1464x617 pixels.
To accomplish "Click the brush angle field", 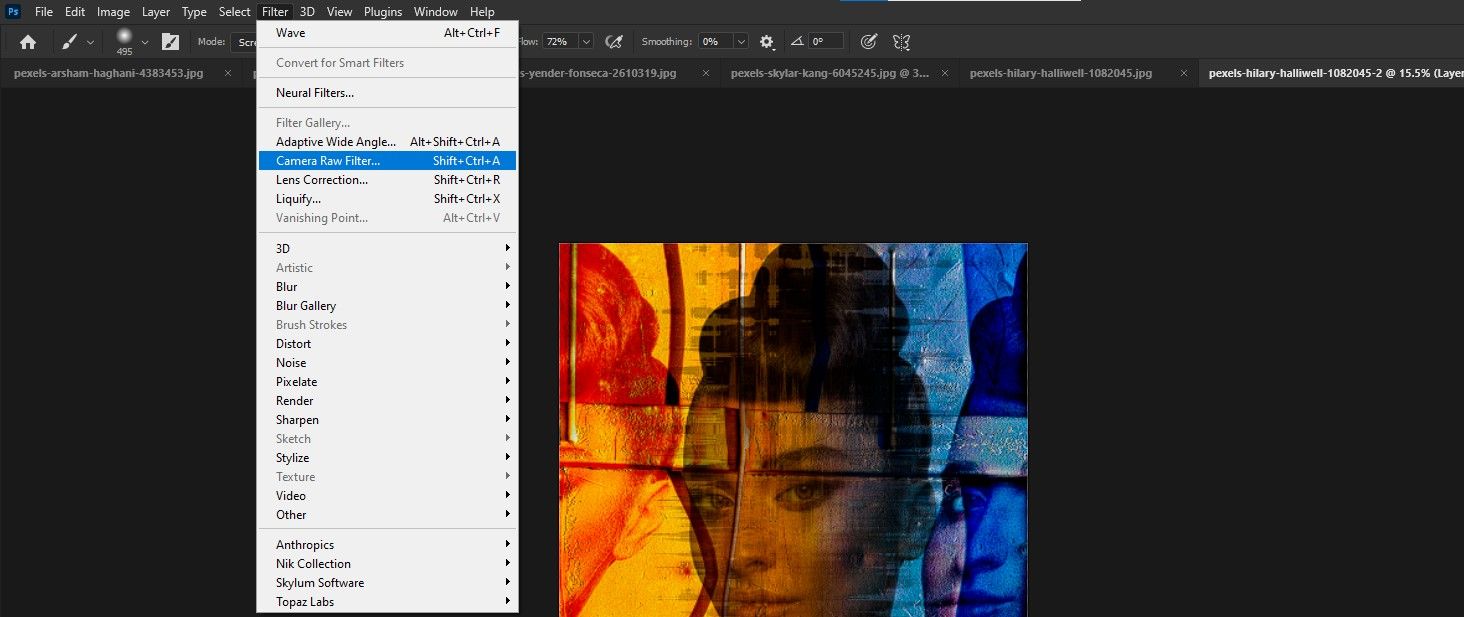I will 826,41.
